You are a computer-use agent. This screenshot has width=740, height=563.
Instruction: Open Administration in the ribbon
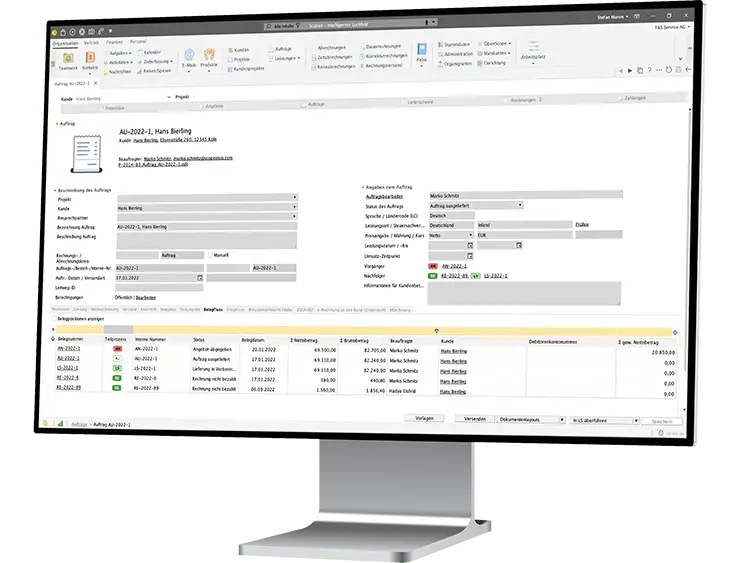point(456,54)
